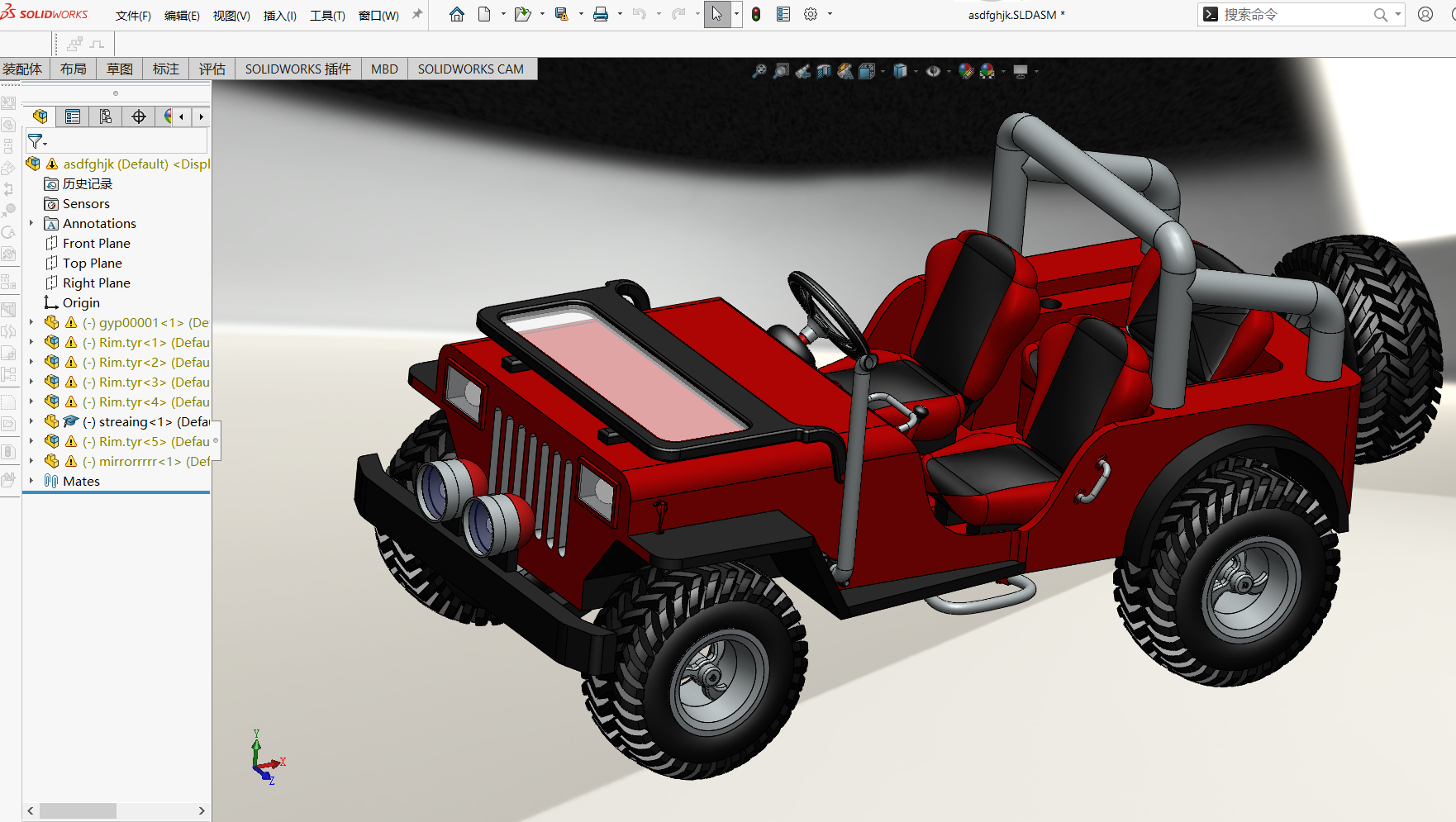Click the Home welcome icon
The image size is (1456, 822).
pos(457,14)
